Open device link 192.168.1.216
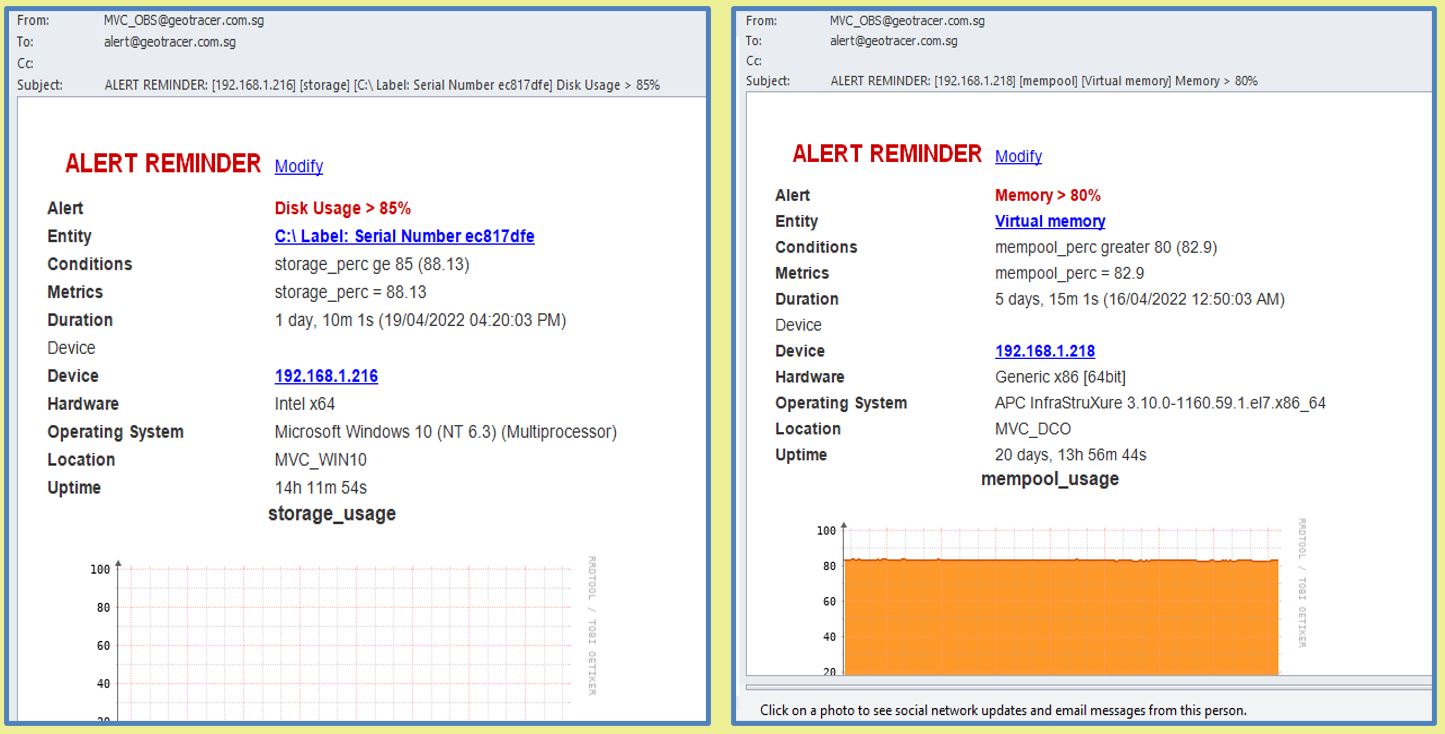 click(x=326, y=376)
